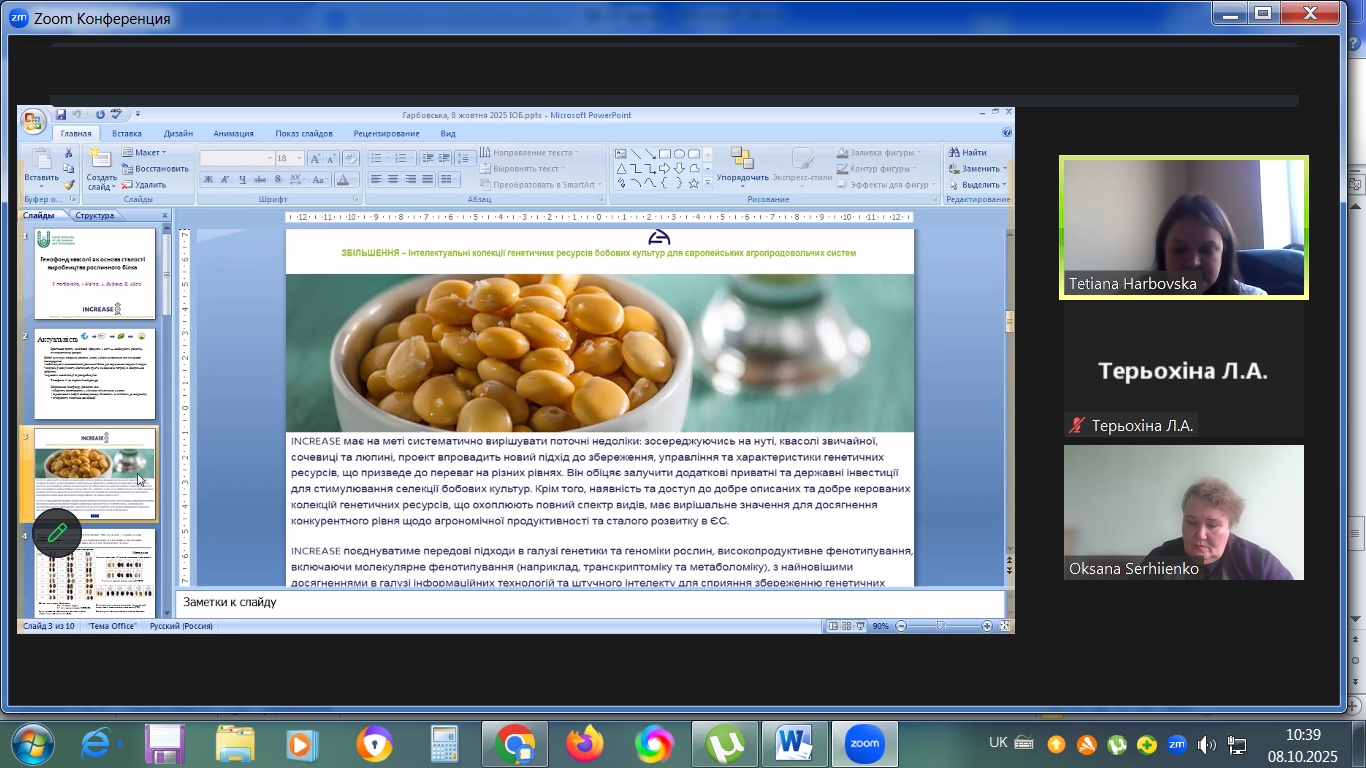1366x768 pixels.
Task: Click the Cut scissors icon
Action: pos(69,153)
